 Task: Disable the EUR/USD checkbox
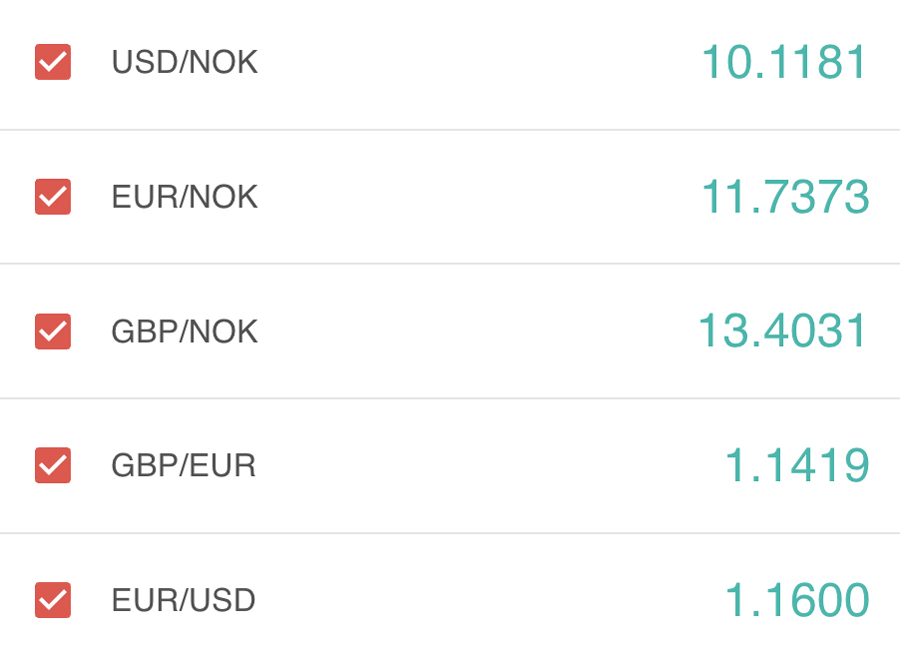(53, 600)
